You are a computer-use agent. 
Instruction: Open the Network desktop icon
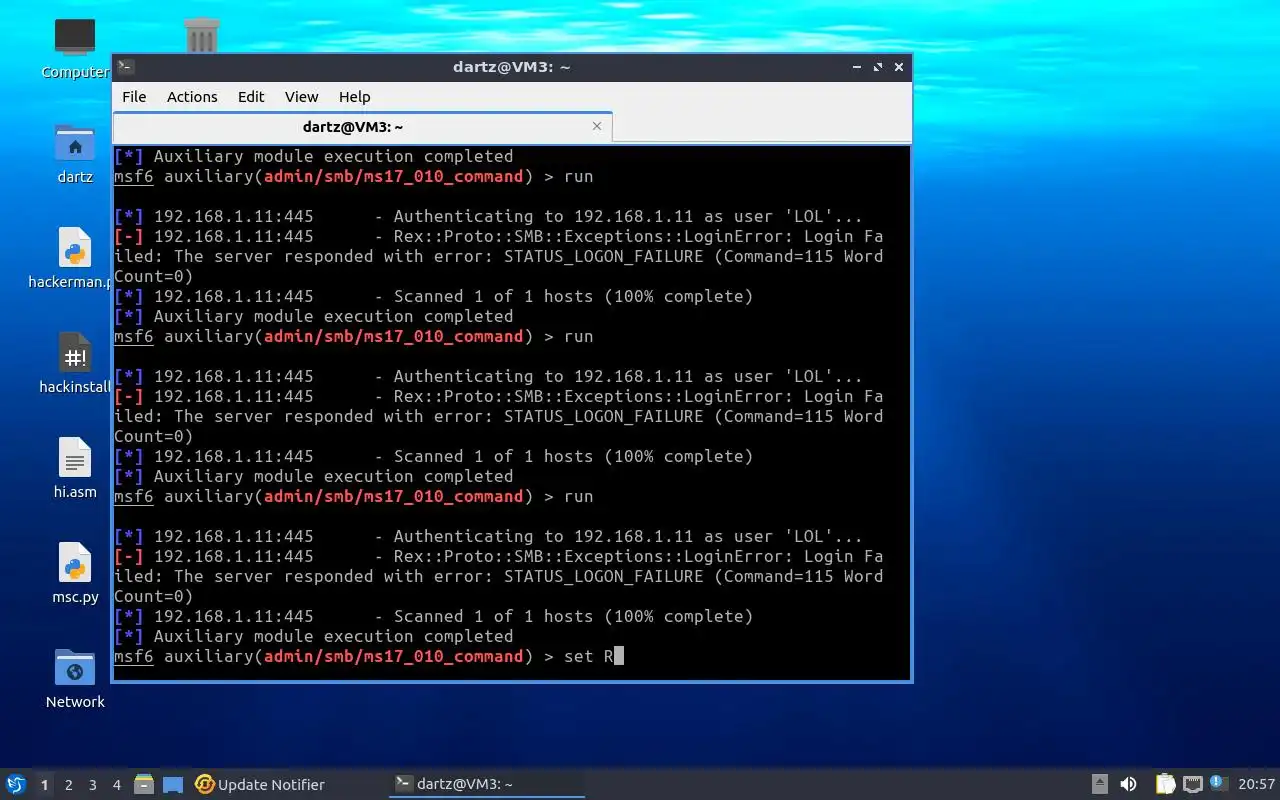[75, 668]
